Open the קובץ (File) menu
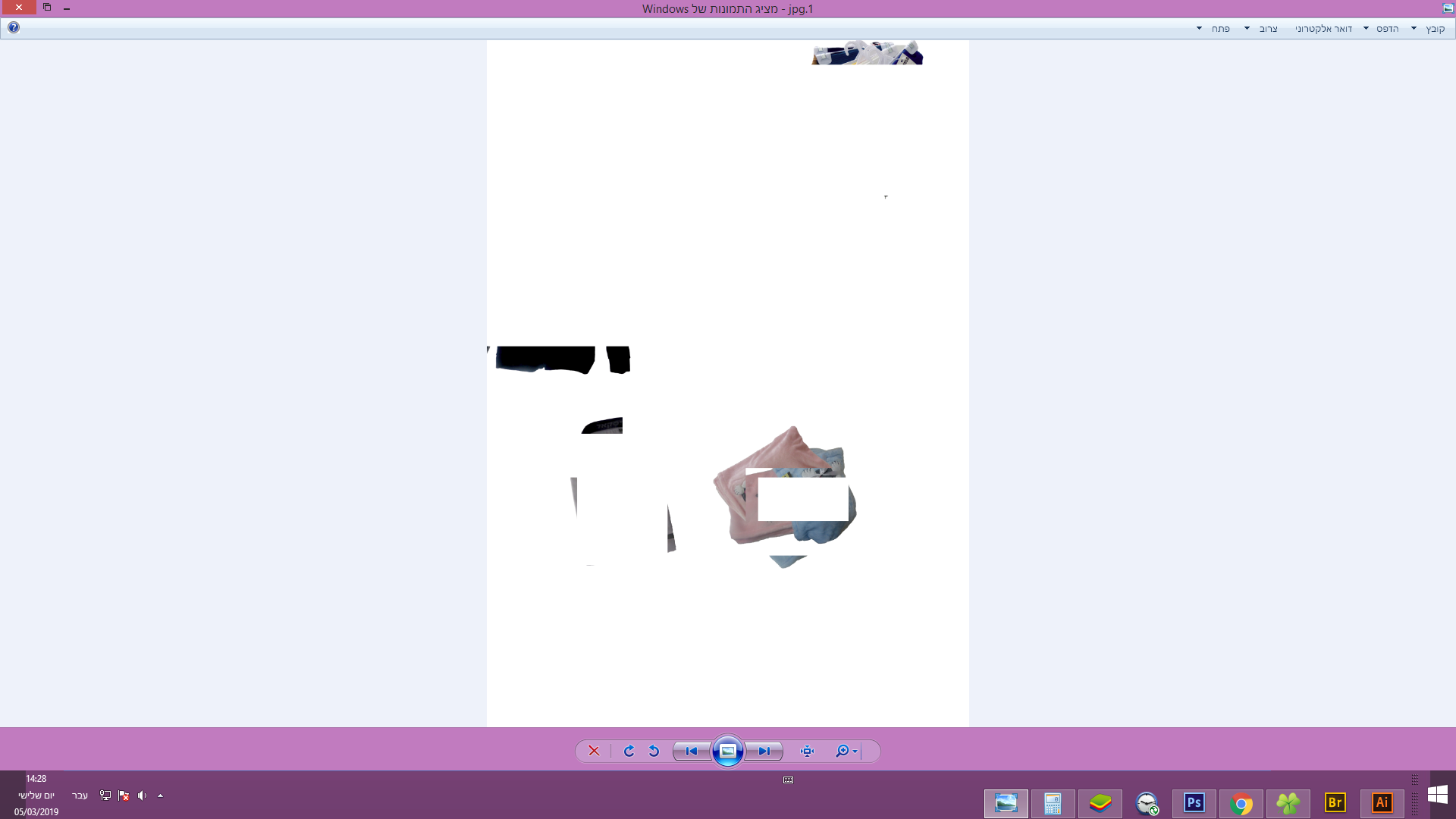Viewport: 1456px width, 819px height. [1432, 28]
